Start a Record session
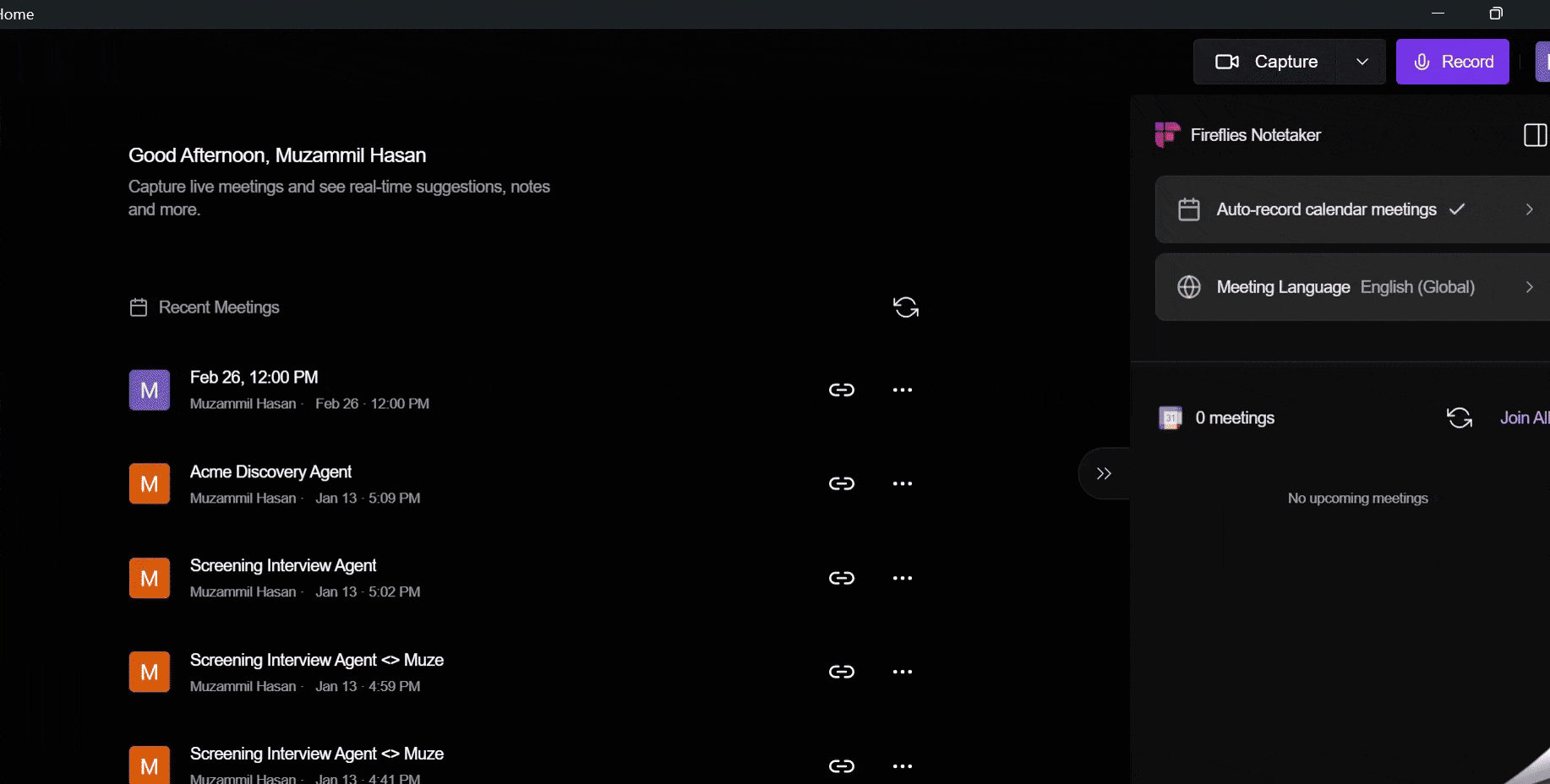 [x=1452, y=62]
